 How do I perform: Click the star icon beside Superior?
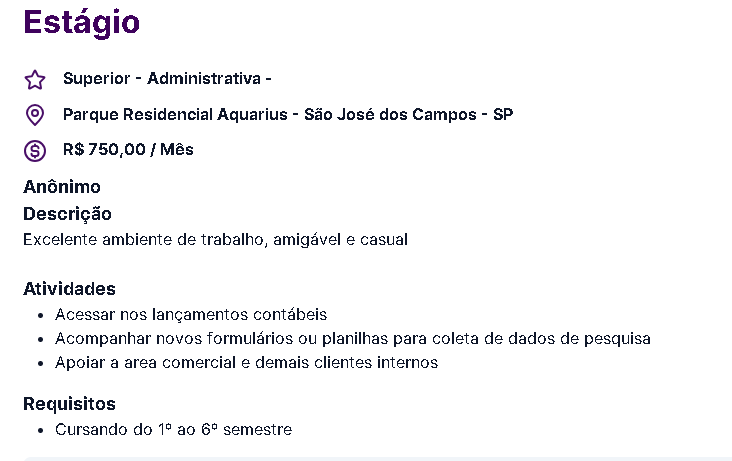pyautogui.click(x=35, y=80)
